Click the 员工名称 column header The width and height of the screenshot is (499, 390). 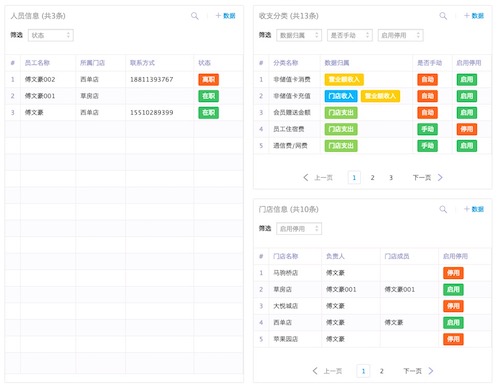pyautogui.click(x=37, y=63)
